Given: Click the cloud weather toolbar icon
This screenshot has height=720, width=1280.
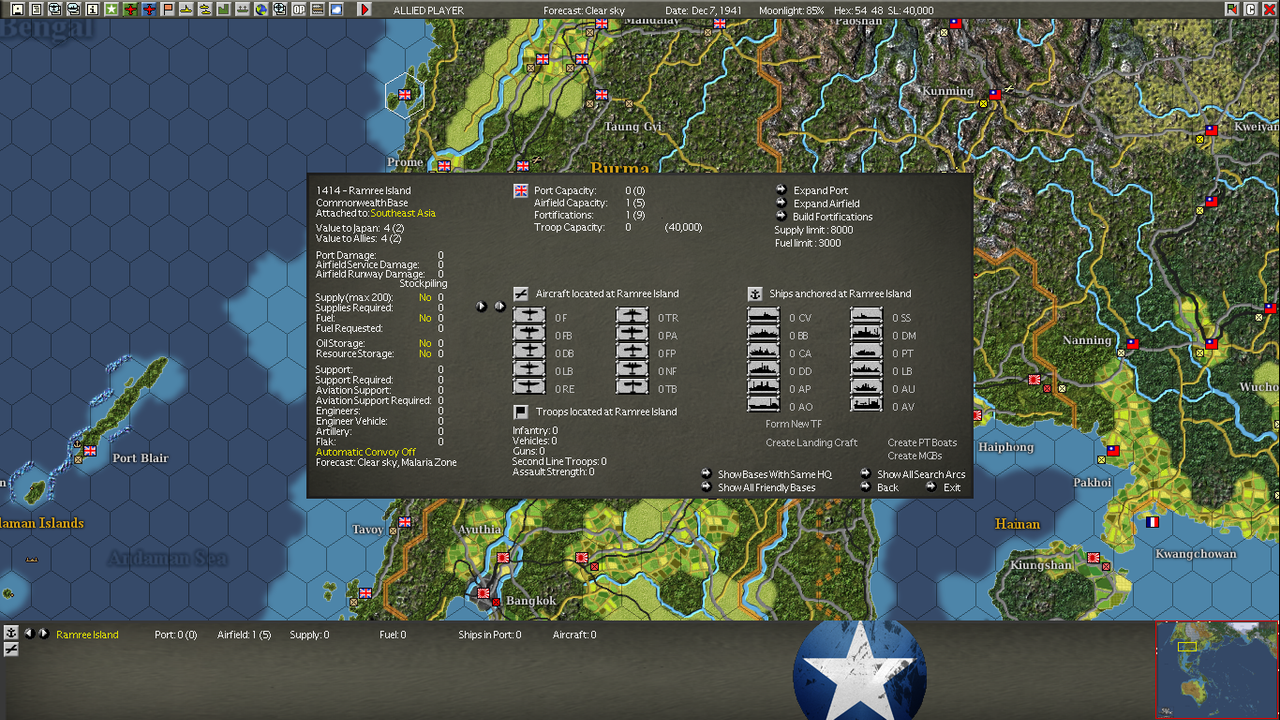Looking at the screenshot, I should click(x=336, y=9).
